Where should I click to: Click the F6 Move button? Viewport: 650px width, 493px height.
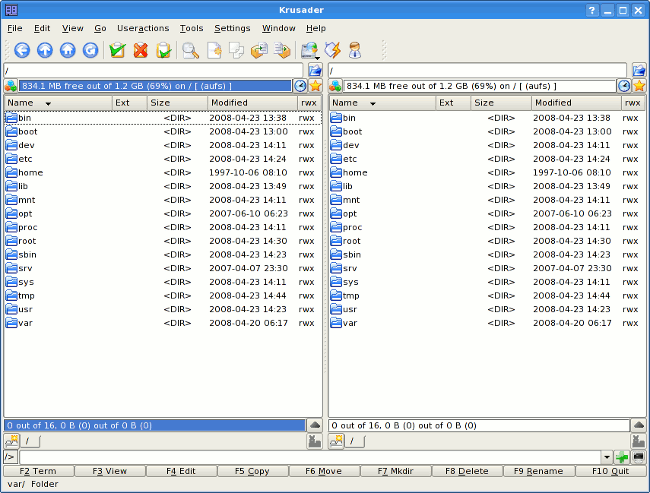pos(324,471)
